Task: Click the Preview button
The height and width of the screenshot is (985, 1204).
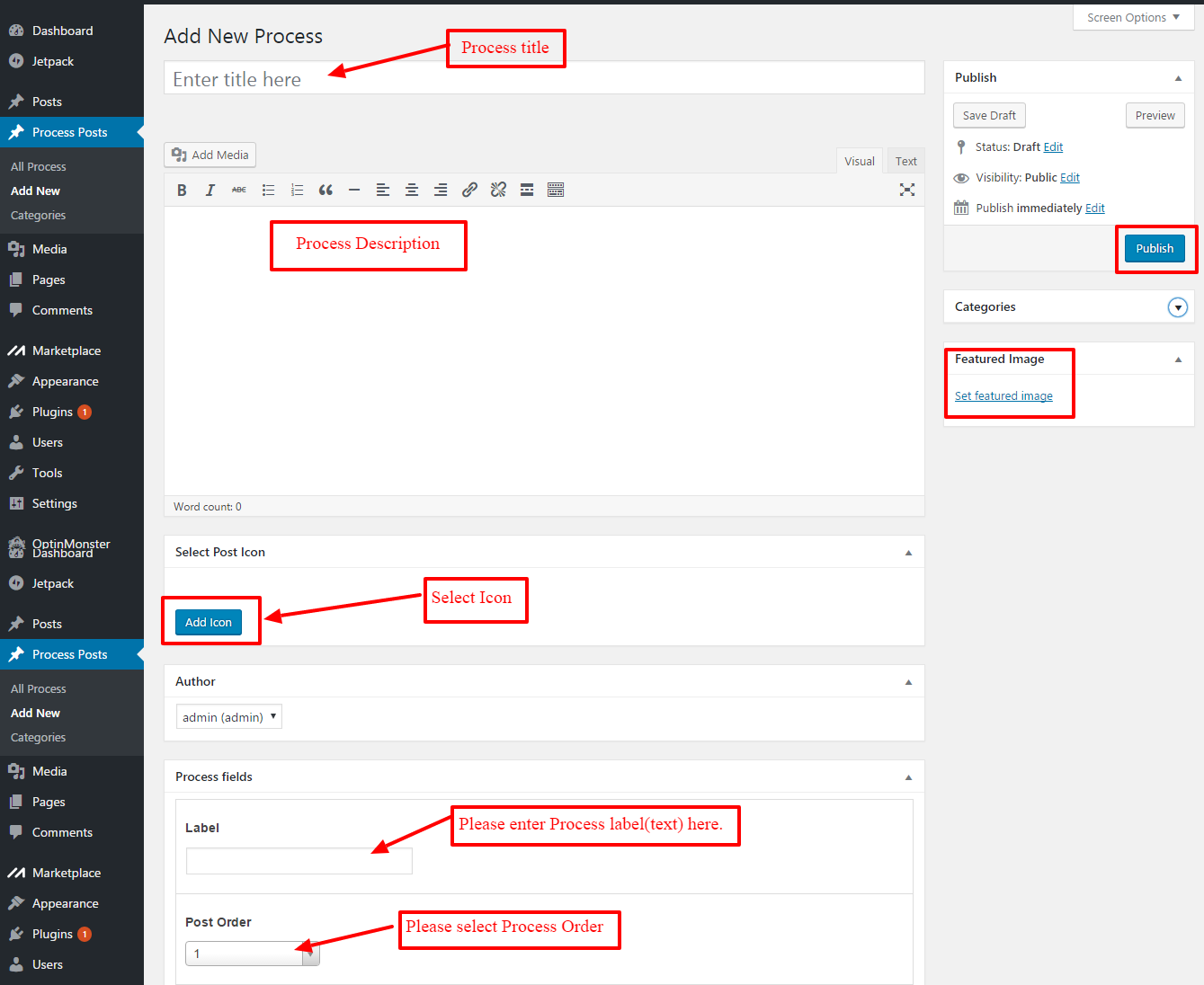Action: [x=1155, y=115]
